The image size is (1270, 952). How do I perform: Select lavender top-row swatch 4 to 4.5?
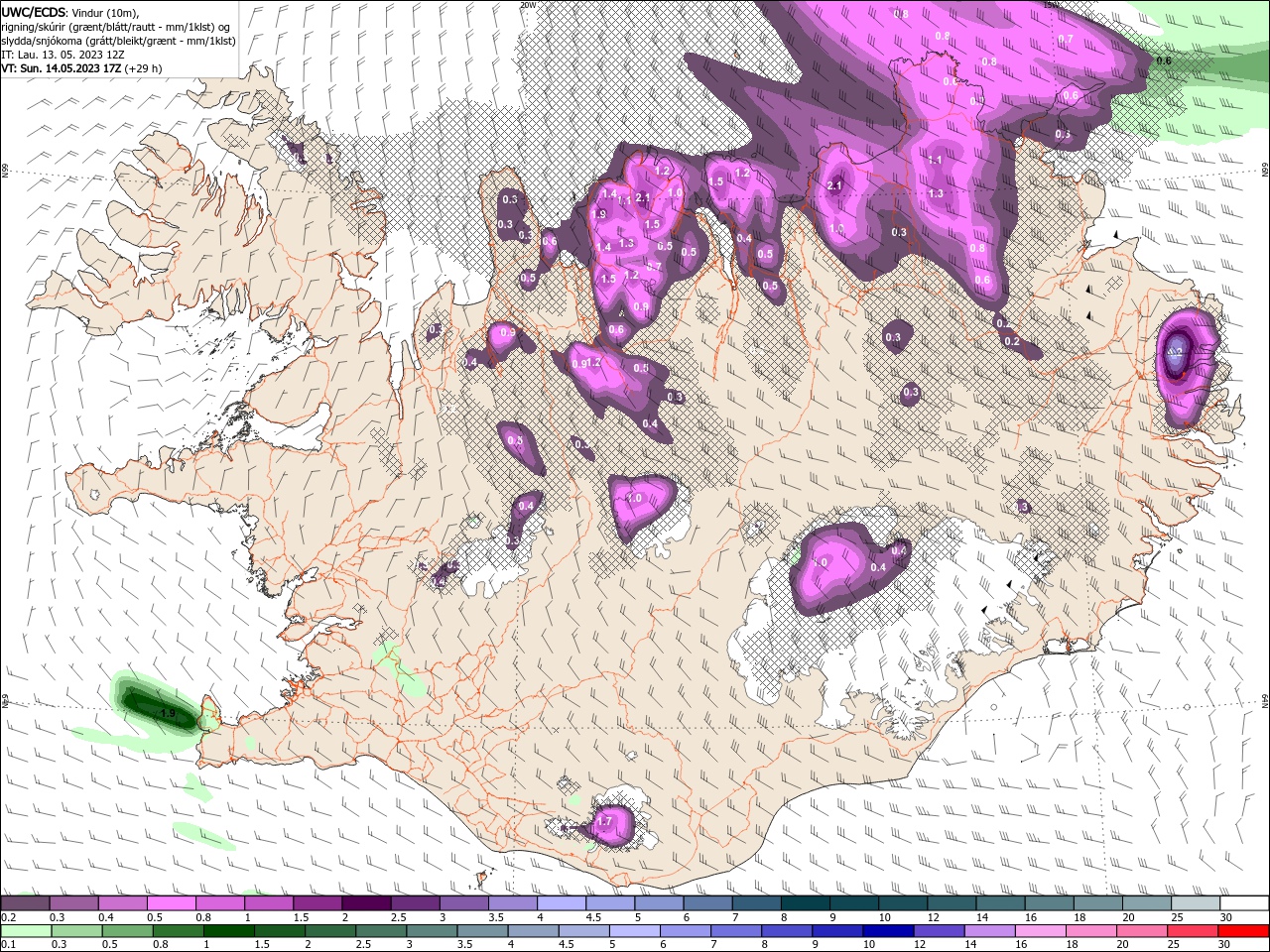point(562,903)
